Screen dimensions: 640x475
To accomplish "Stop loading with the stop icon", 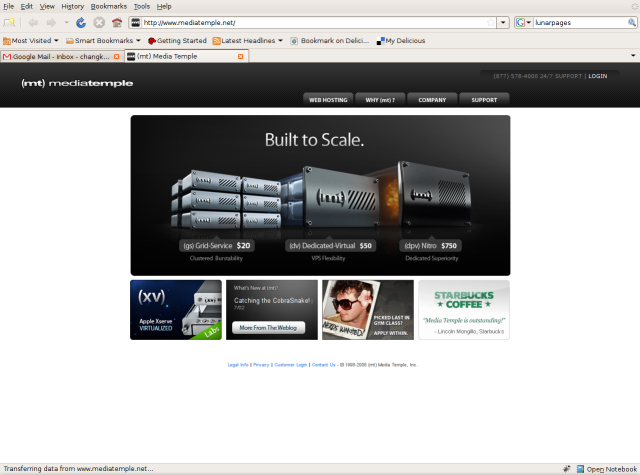I will (x=99, y=22).
